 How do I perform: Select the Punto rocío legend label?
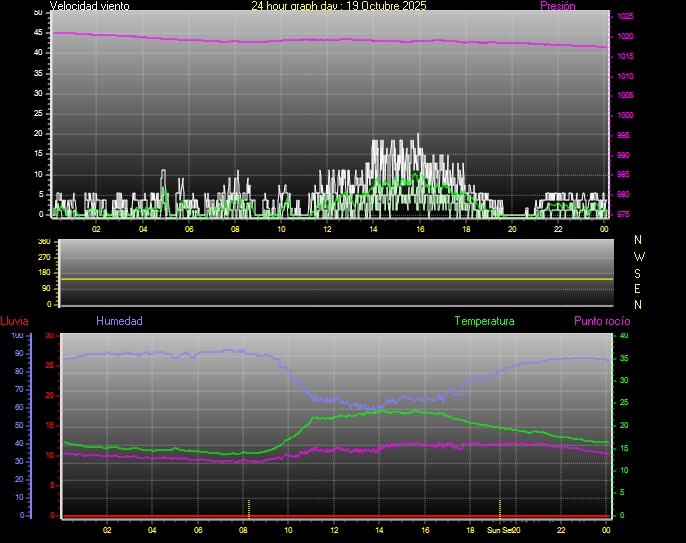601,322
